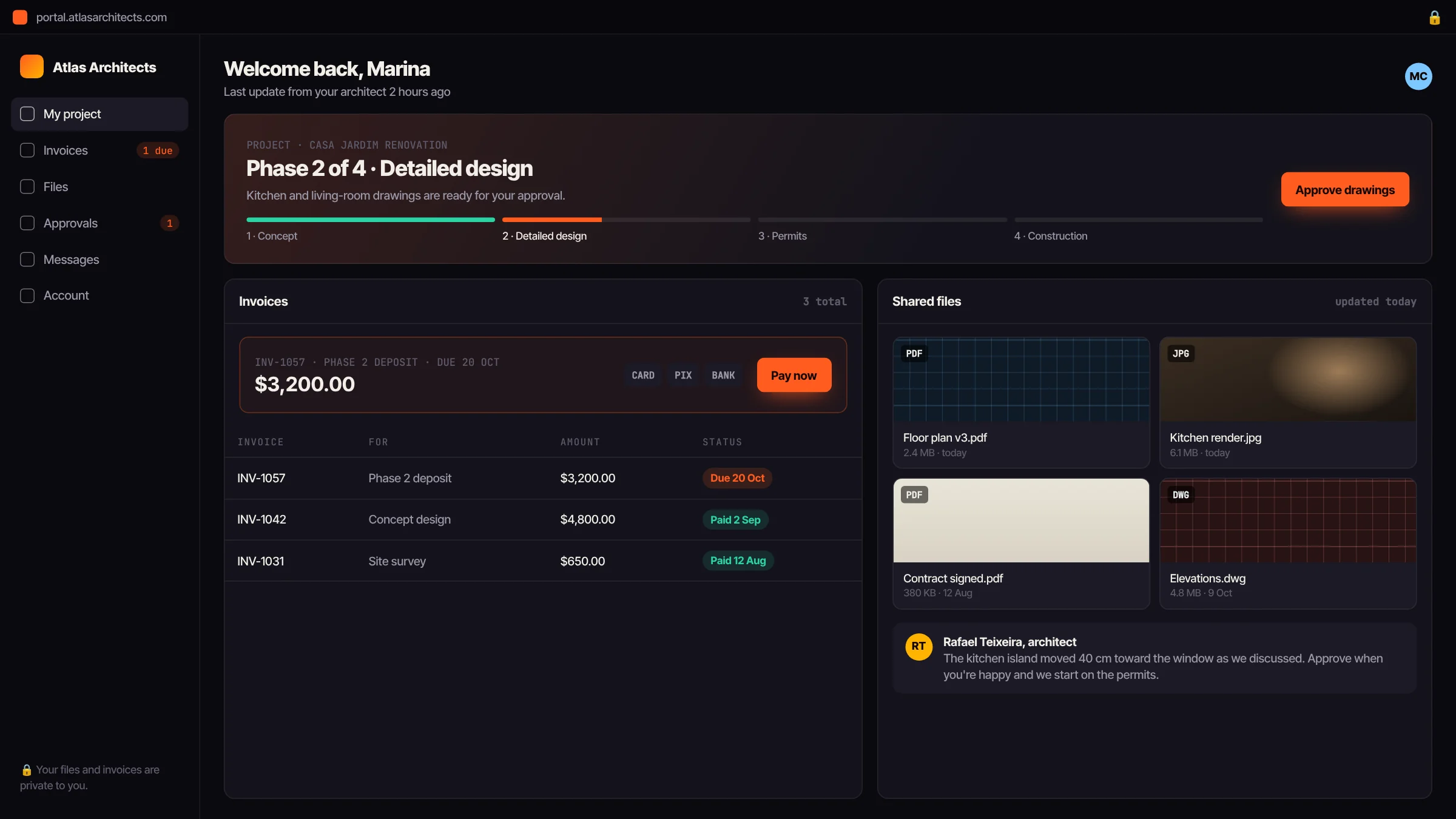Image resolution: width=1456 pixels, height=819 pixels.
Task: Click the $650.00 amount cell
Action: (582, 561)
